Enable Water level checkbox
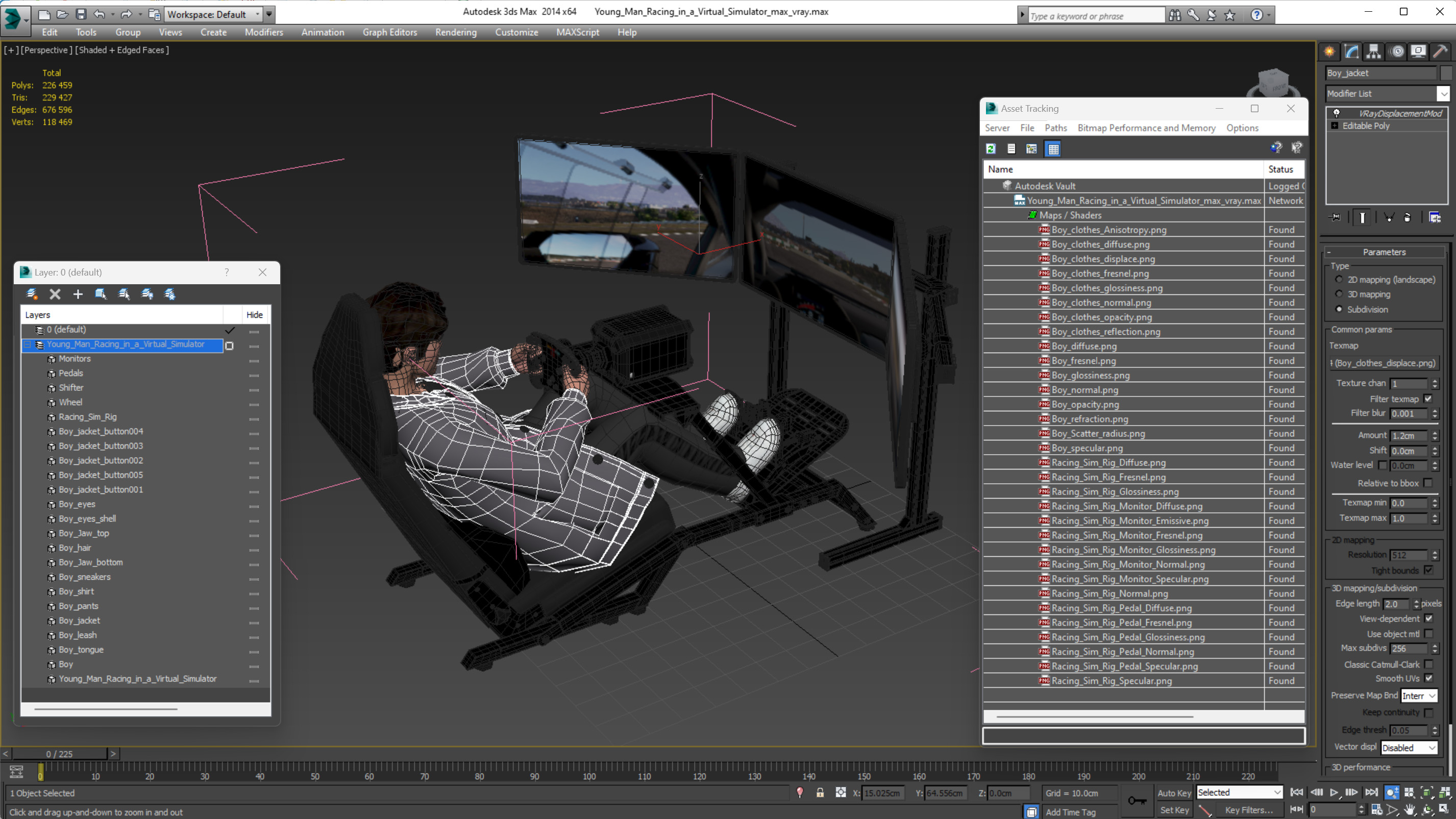The height and width of the screenshot is (819, 1456). click(1383, 465)
